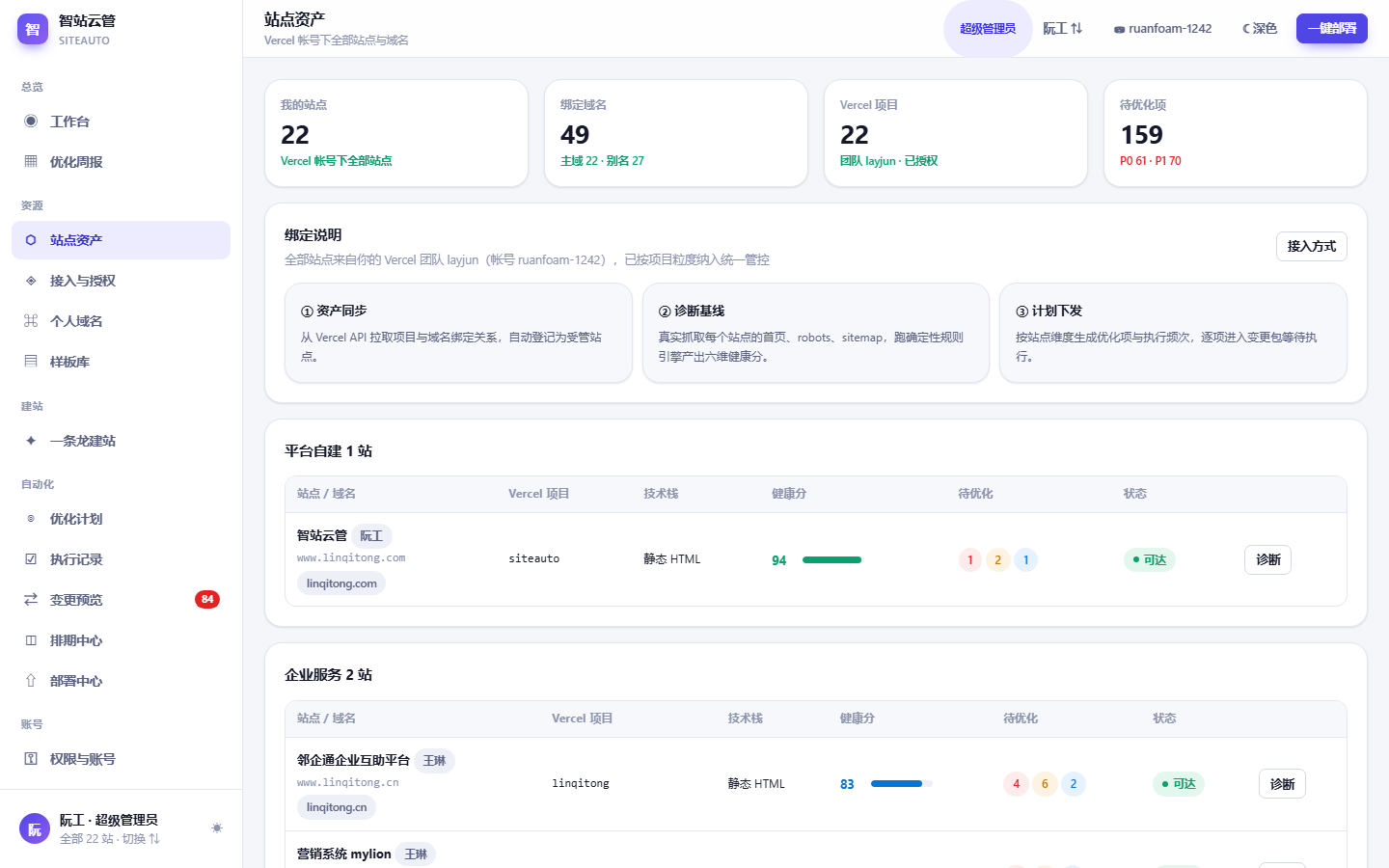Click the yellow 6 badge for 邻企通企业互助平台
The height and width of the screenshot is (868, 1389).
tap(1045, 784)
